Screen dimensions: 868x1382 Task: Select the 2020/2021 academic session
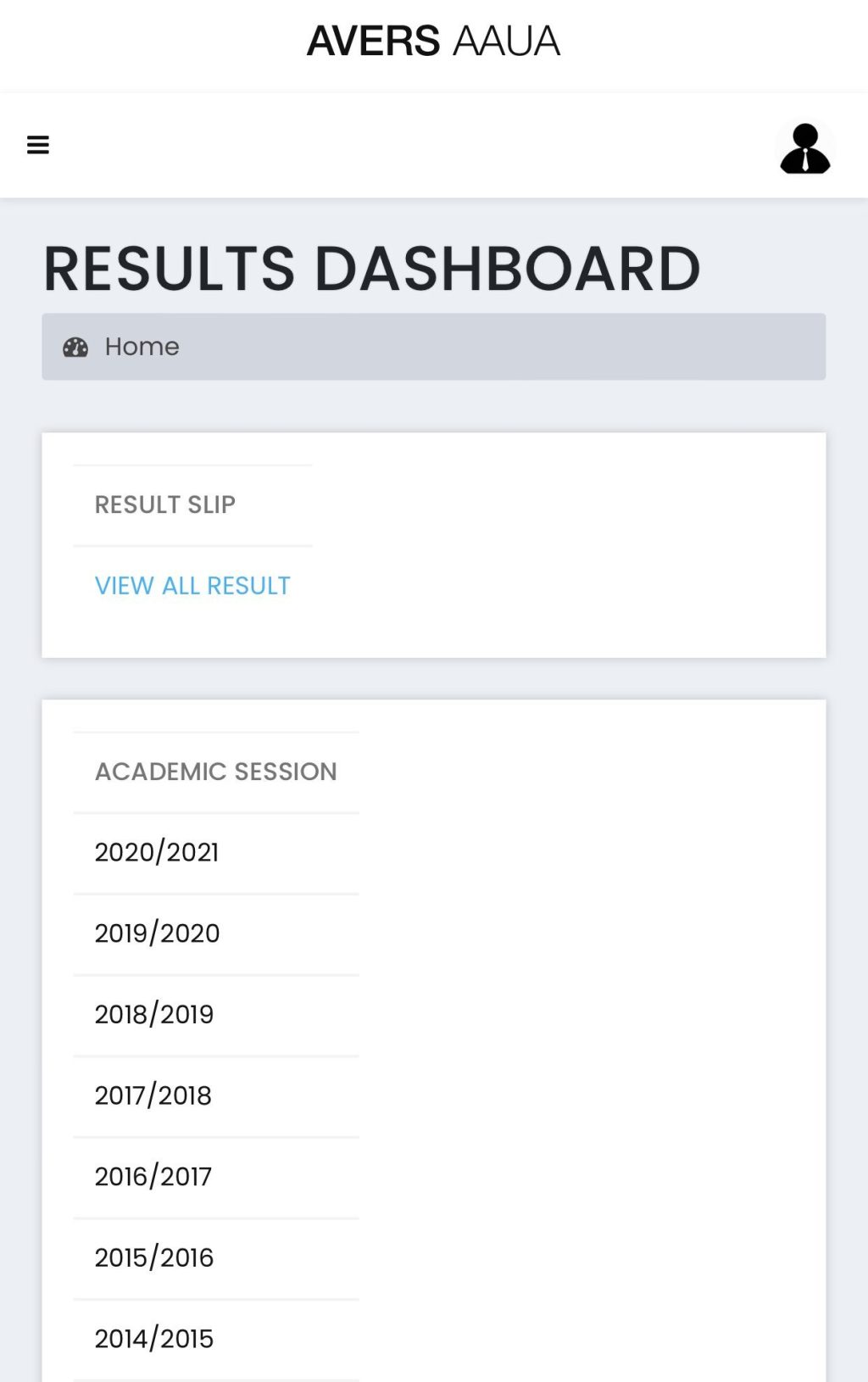[158, 852]
